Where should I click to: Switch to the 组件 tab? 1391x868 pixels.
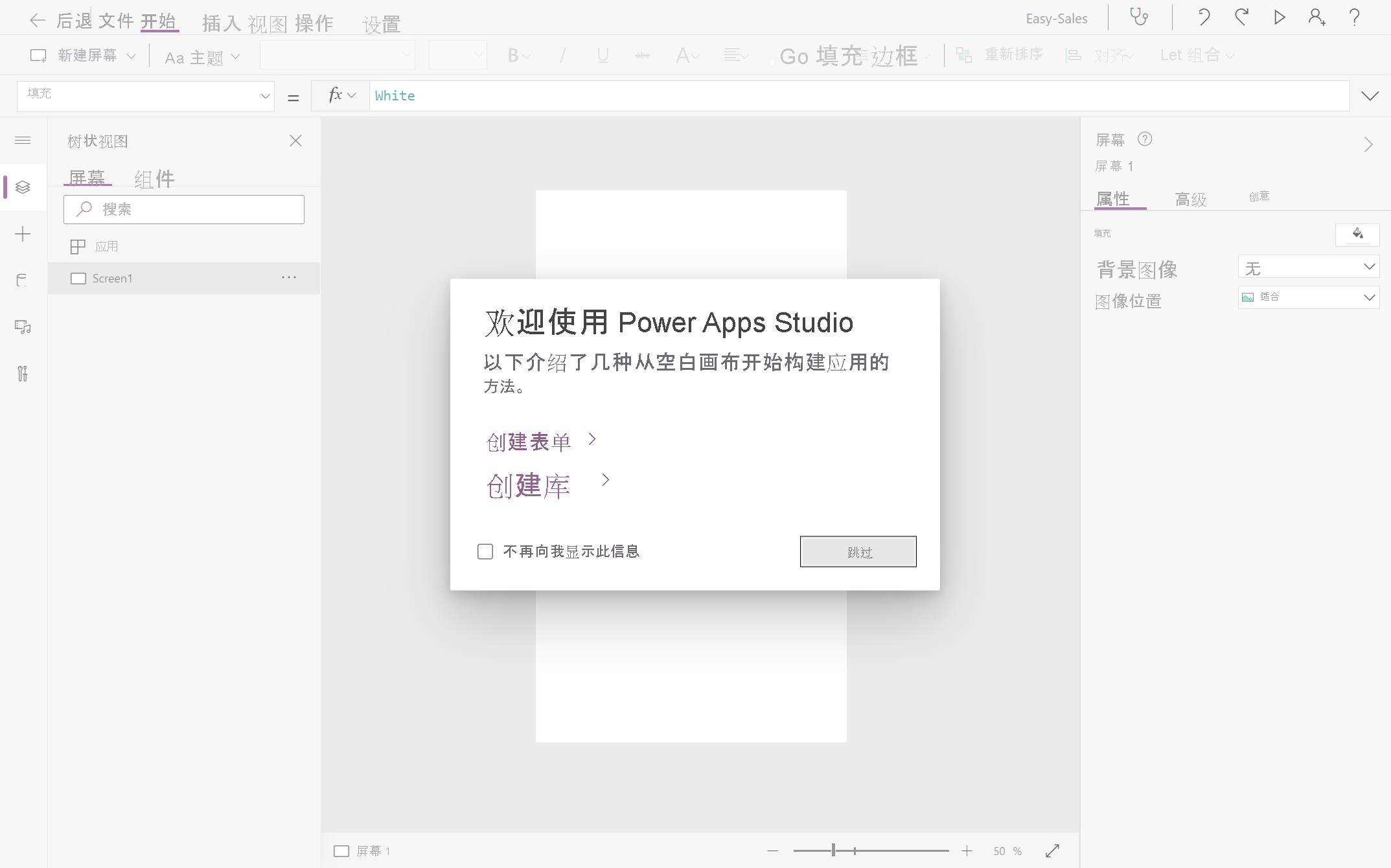[x=154, y=178]
